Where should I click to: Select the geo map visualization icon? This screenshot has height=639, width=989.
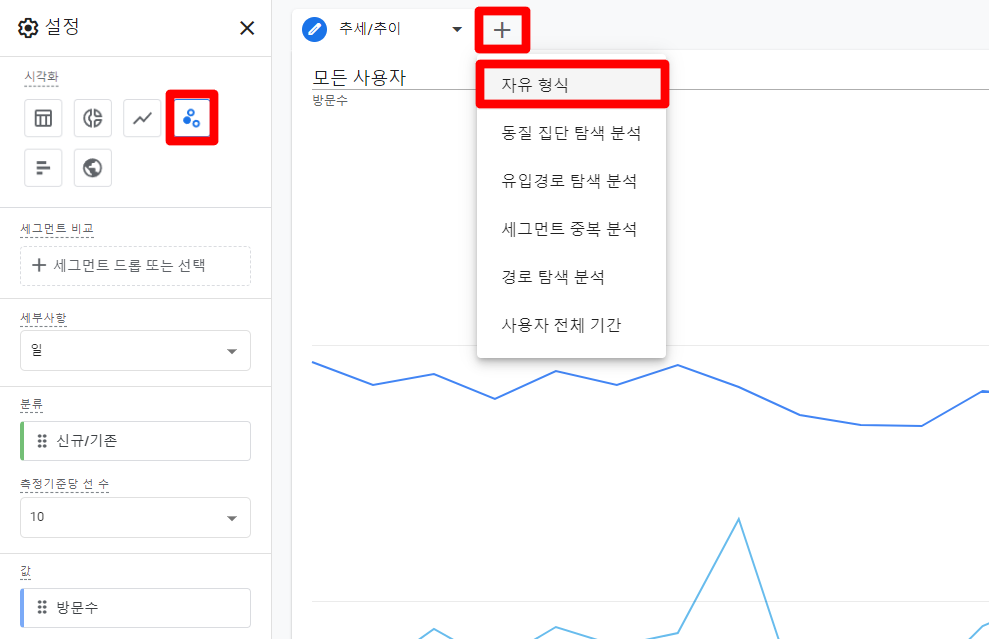pos(93,167)
